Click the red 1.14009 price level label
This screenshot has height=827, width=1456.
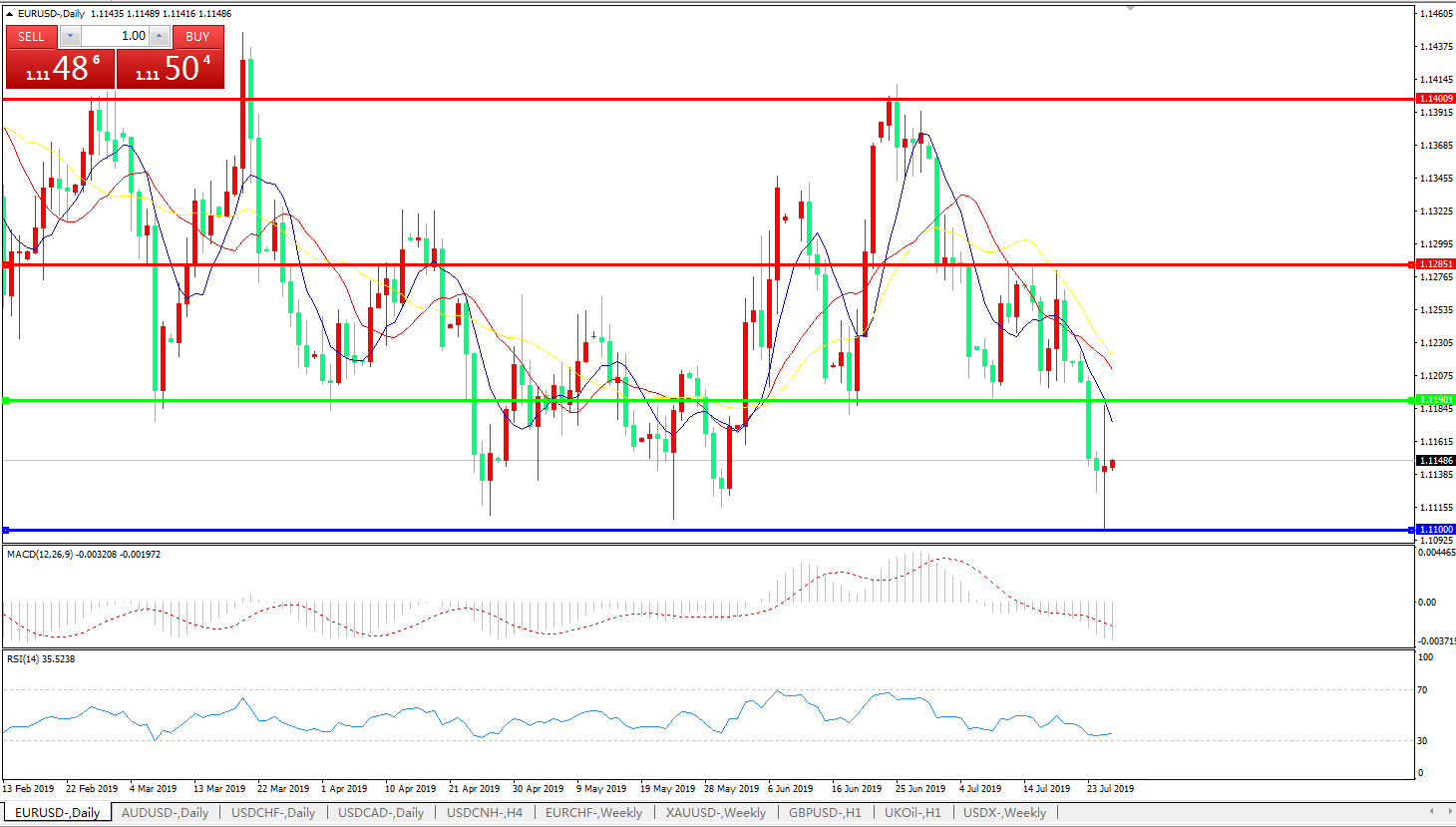(x=1436, y=99)
